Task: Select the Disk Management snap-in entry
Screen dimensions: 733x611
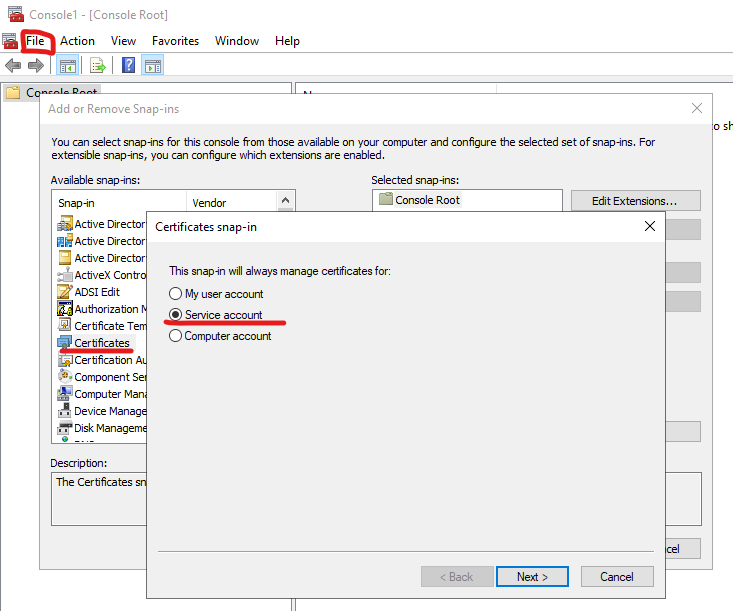Action: pyautogui.click(x=110, y=428)
